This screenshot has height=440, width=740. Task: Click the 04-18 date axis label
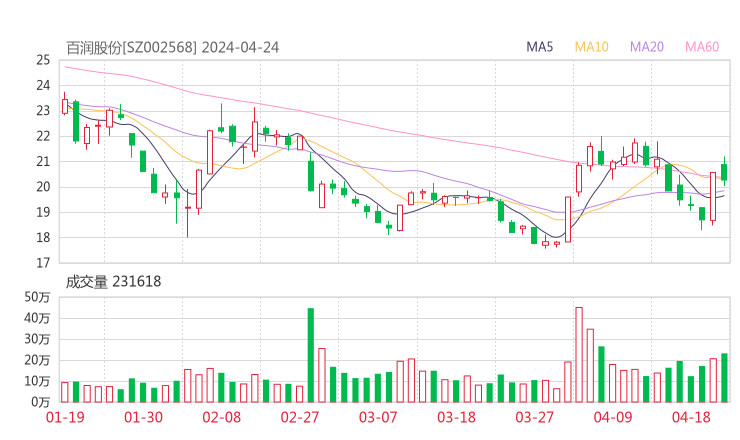pos(691,417)
